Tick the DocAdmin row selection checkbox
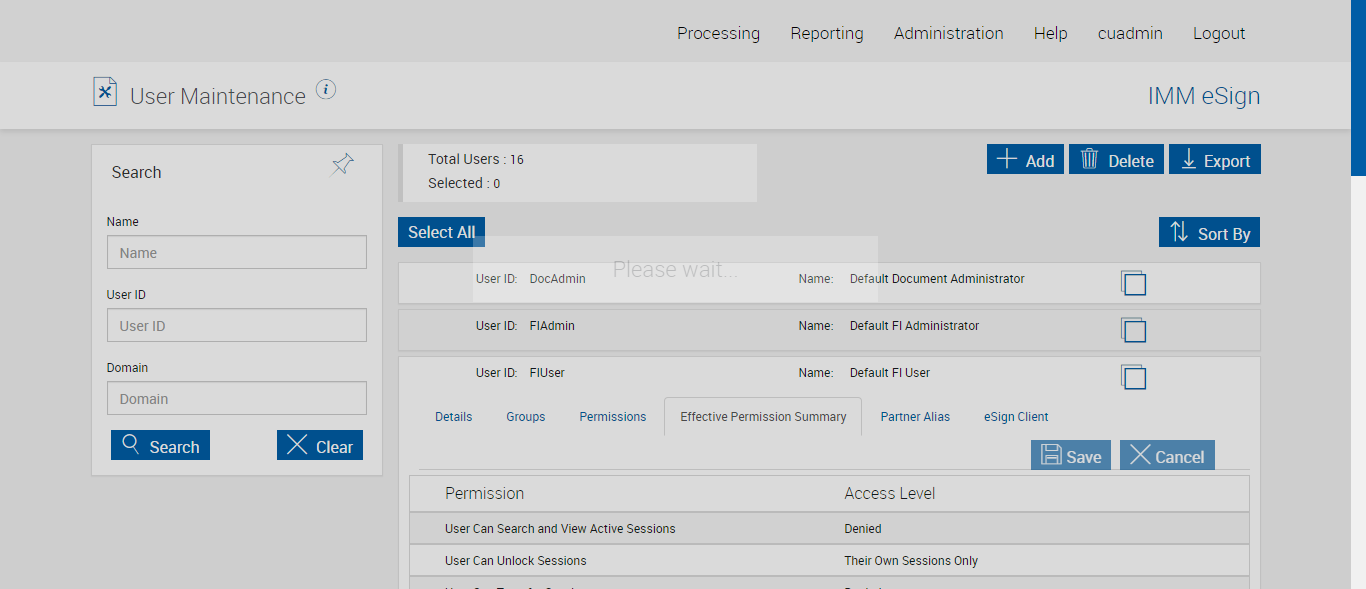 [1134, 283]
